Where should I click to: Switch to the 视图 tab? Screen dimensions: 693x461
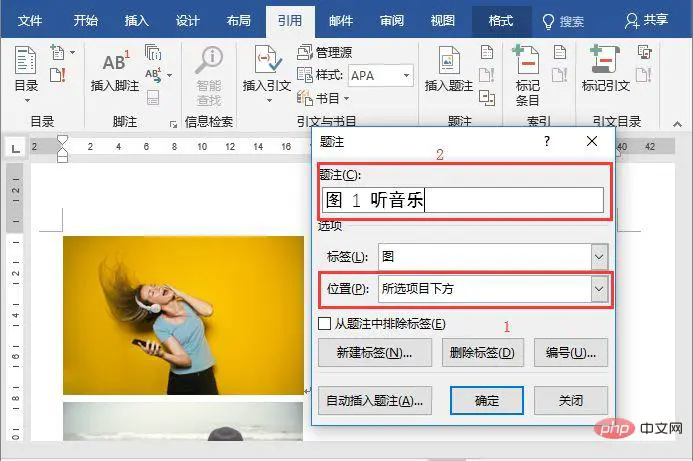click(x=442, y=20)
